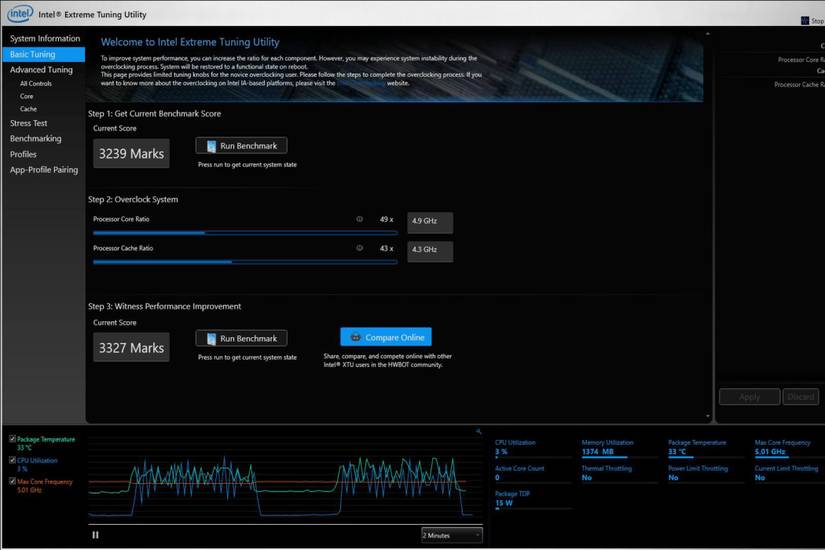
Task: Click the Thermal Throttling monitor tile
Action: click(x=619, y=473)
